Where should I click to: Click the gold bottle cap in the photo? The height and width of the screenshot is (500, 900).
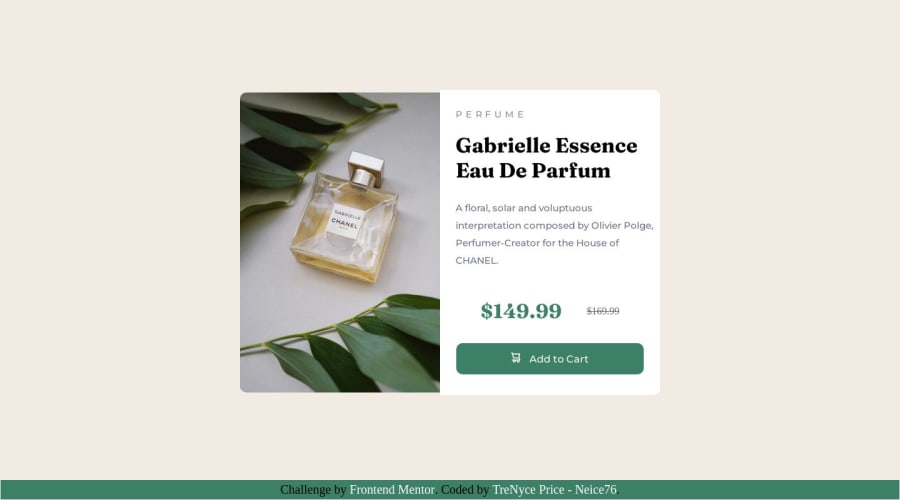[x=366, y=169]
